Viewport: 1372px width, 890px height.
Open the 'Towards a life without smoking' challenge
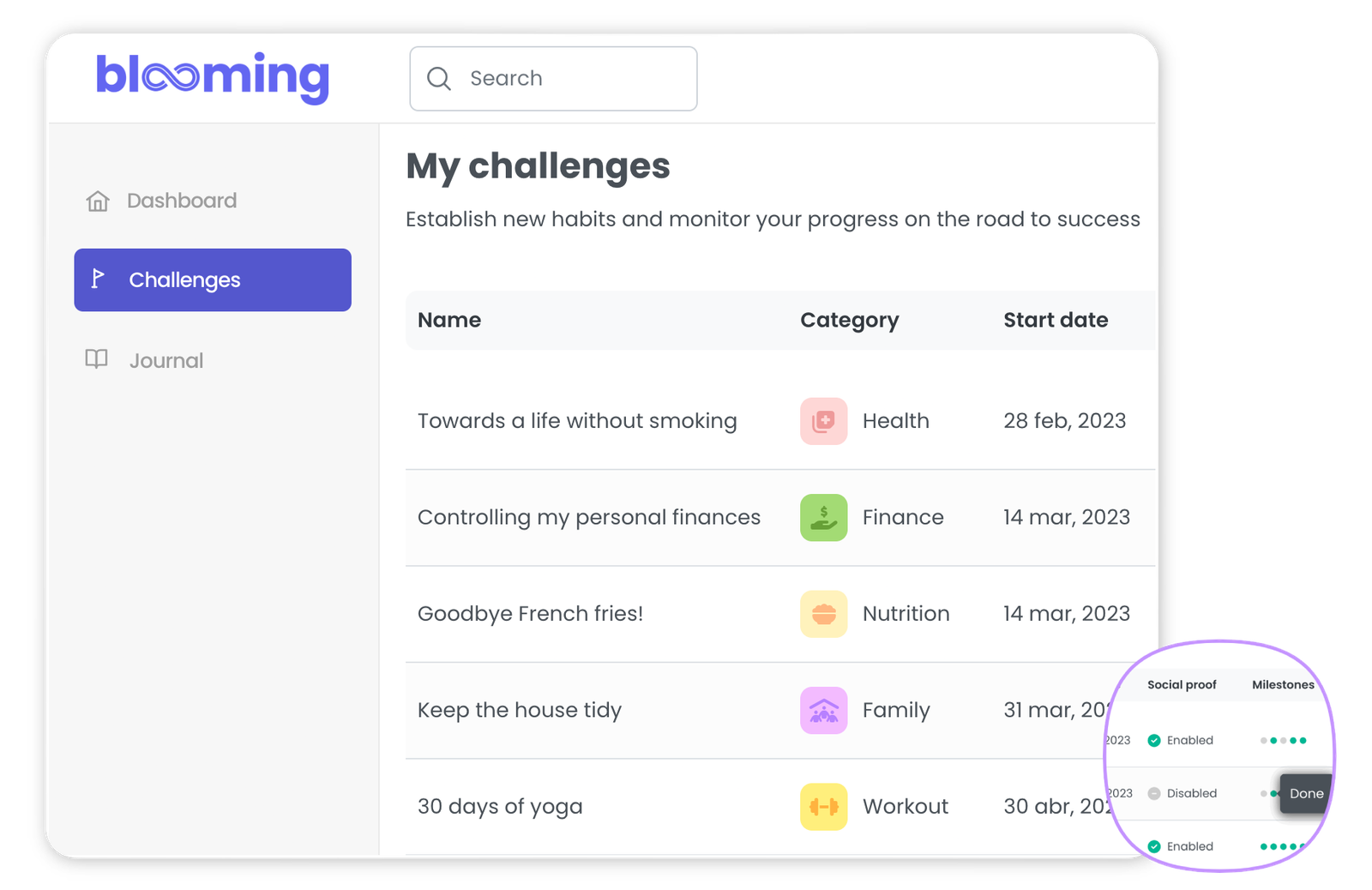pos(577,421)
